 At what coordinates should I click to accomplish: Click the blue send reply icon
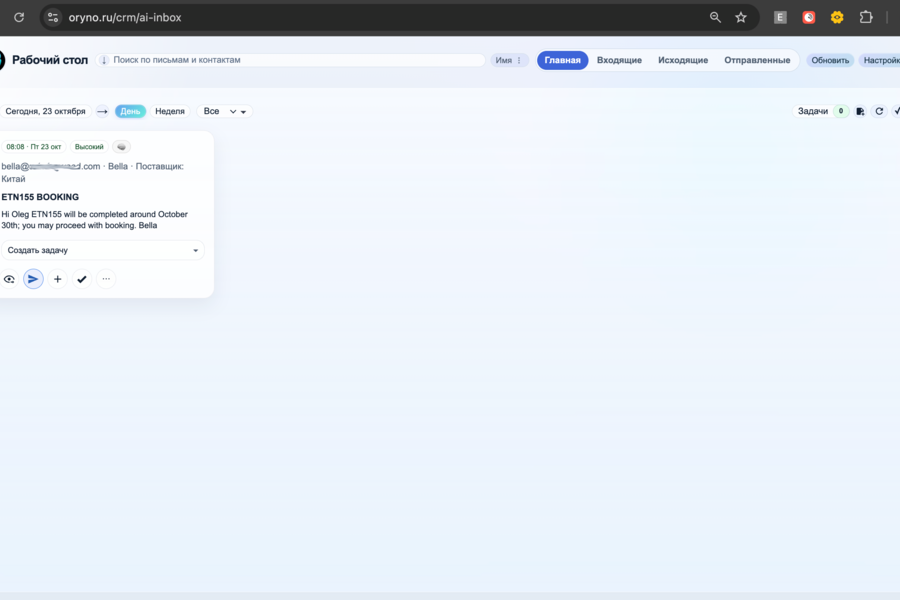tap(33, 279)
